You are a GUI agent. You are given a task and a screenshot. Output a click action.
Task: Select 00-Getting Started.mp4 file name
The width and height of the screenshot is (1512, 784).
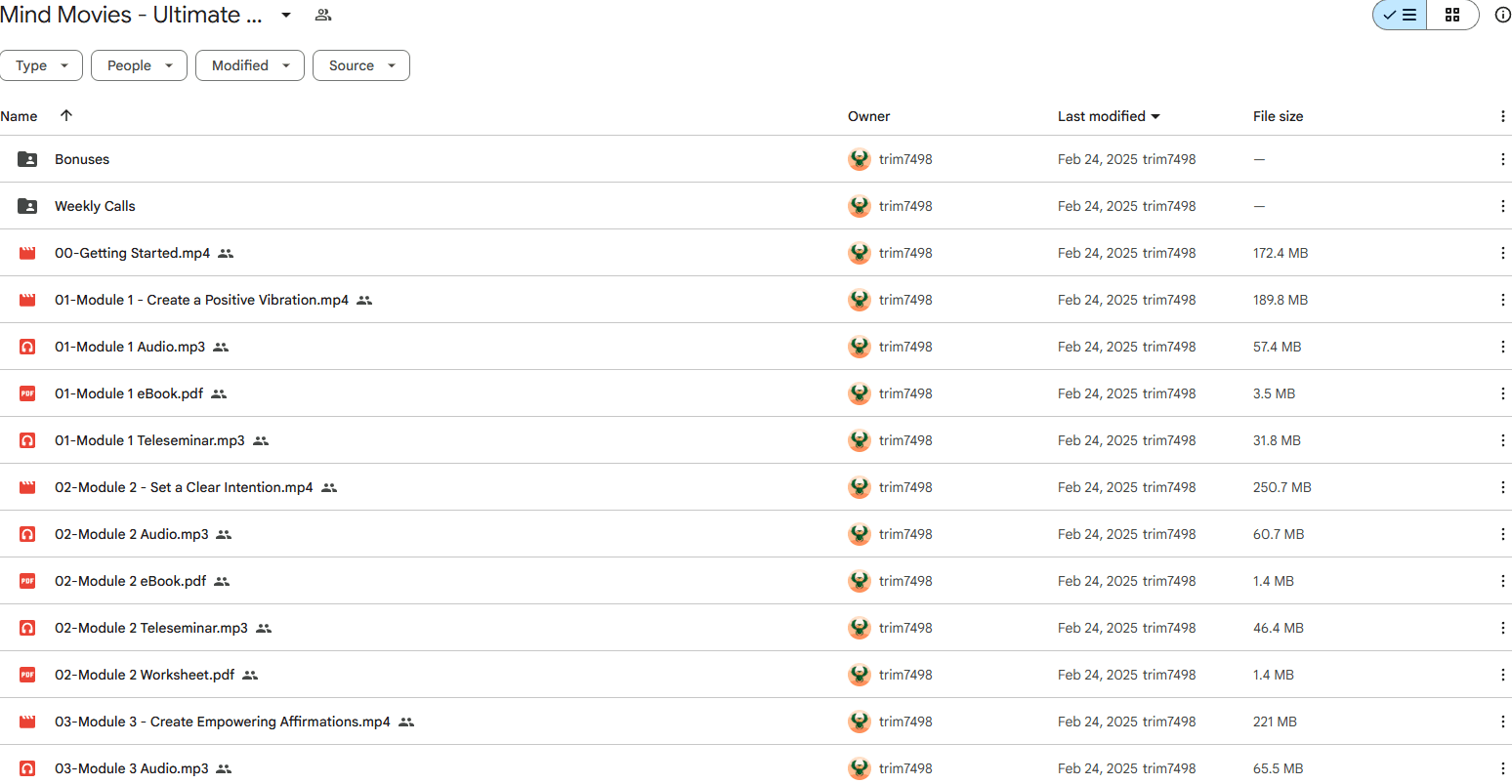[x=132, y=253]
